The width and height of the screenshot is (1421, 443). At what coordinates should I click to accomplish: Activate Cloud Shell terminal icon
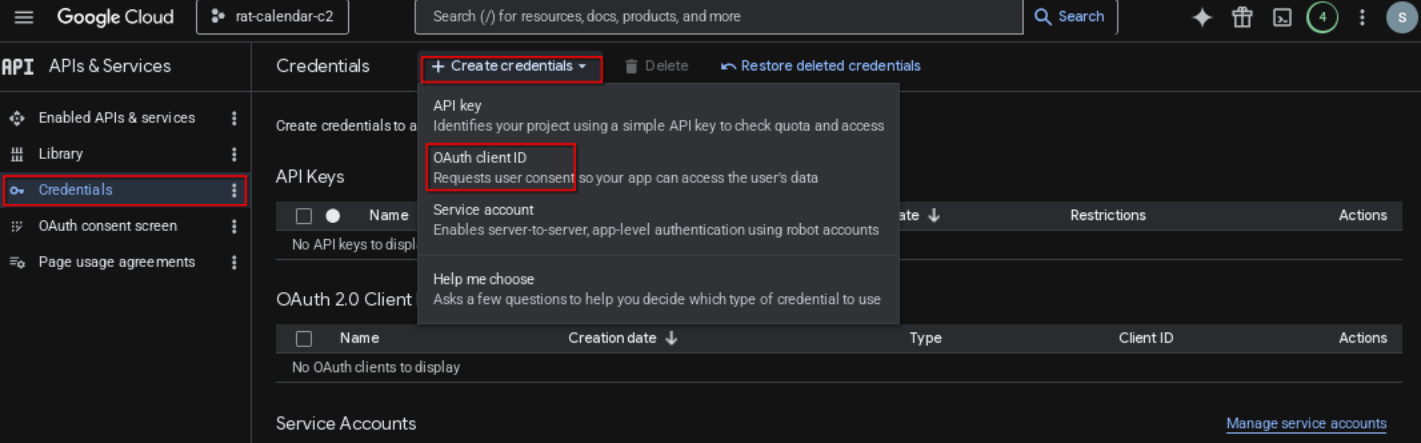pyautogui.click(x=1282, y=17)
